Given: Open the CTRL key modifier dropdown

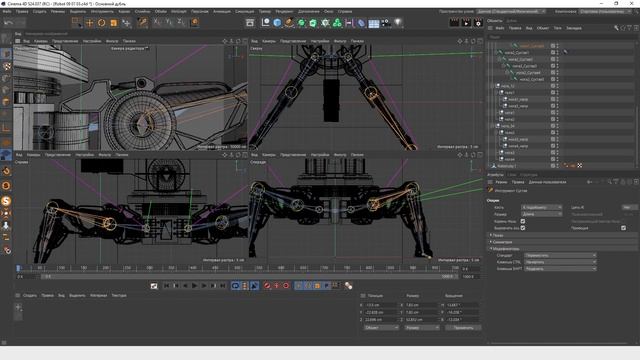Looking at the screenshot, I should (x=560, y=262).
